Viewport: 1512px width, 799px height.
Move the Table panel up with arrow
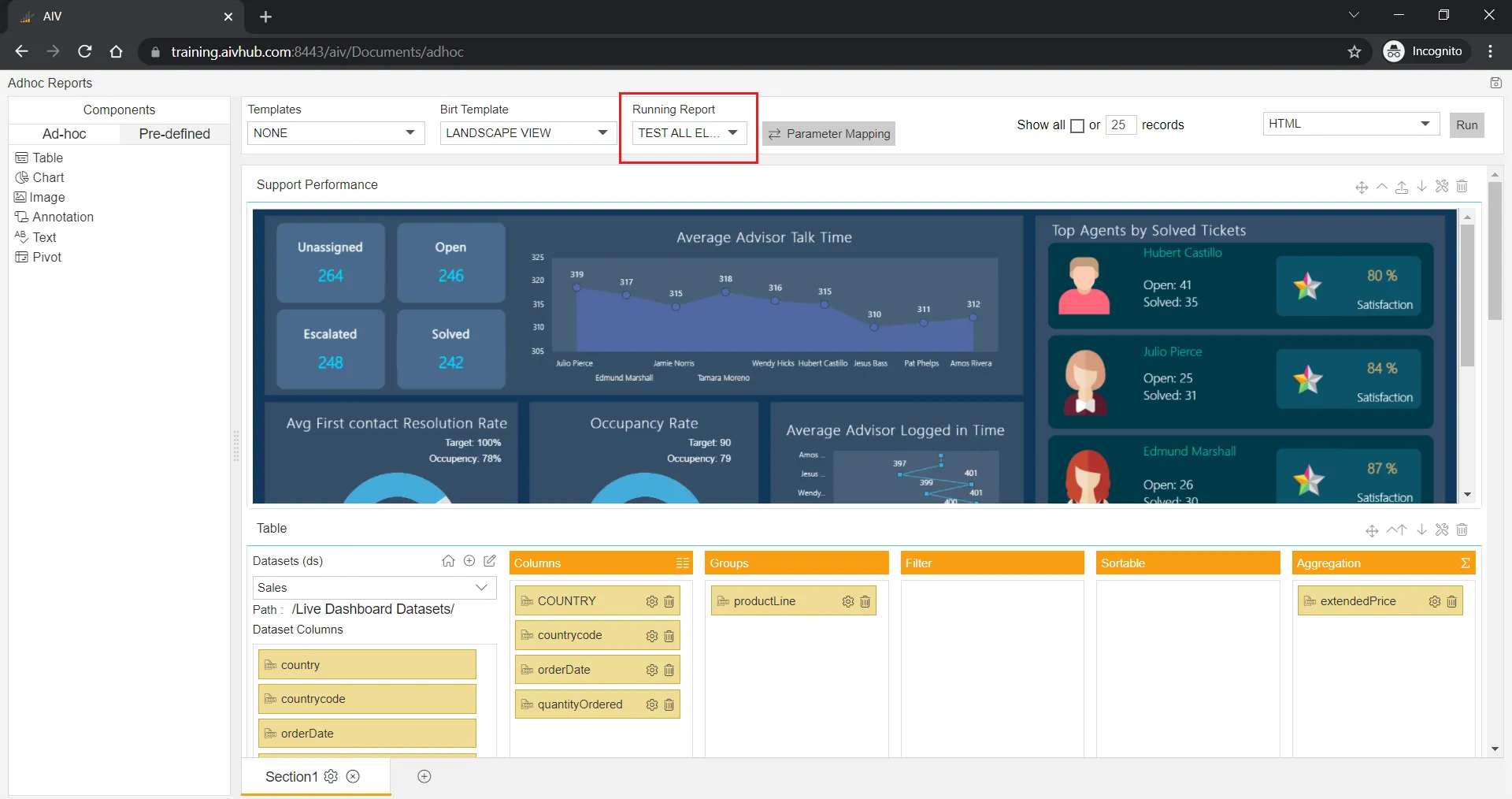(x=1402, y=530)
